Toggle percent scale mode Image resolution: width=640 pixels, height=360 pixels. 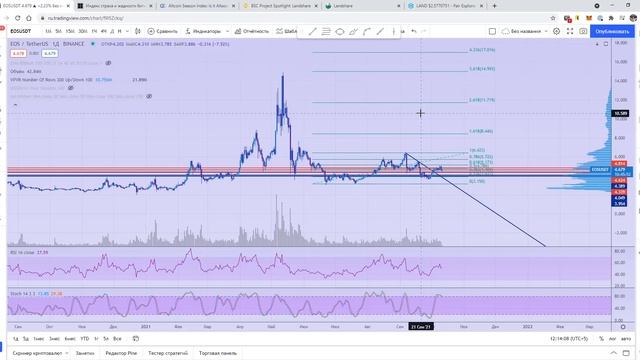coord(601,338)
